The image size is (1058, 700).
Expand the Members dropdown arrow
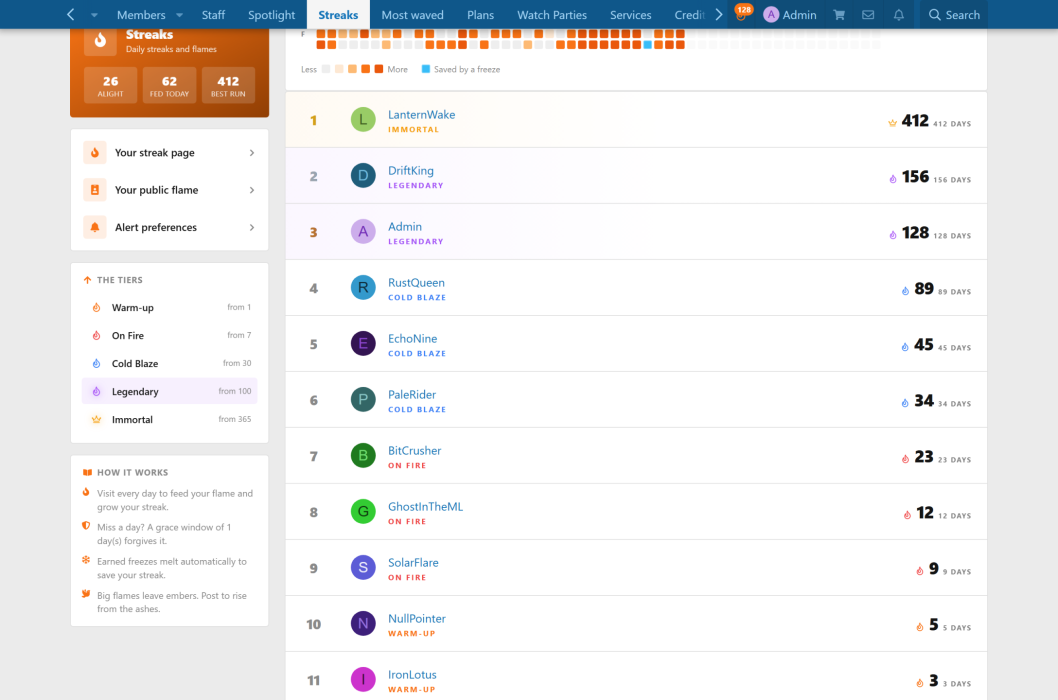[179, 15]
